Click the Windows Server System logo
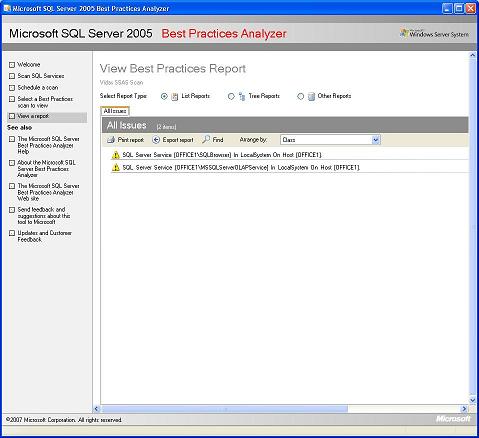 tap(435, 34)
